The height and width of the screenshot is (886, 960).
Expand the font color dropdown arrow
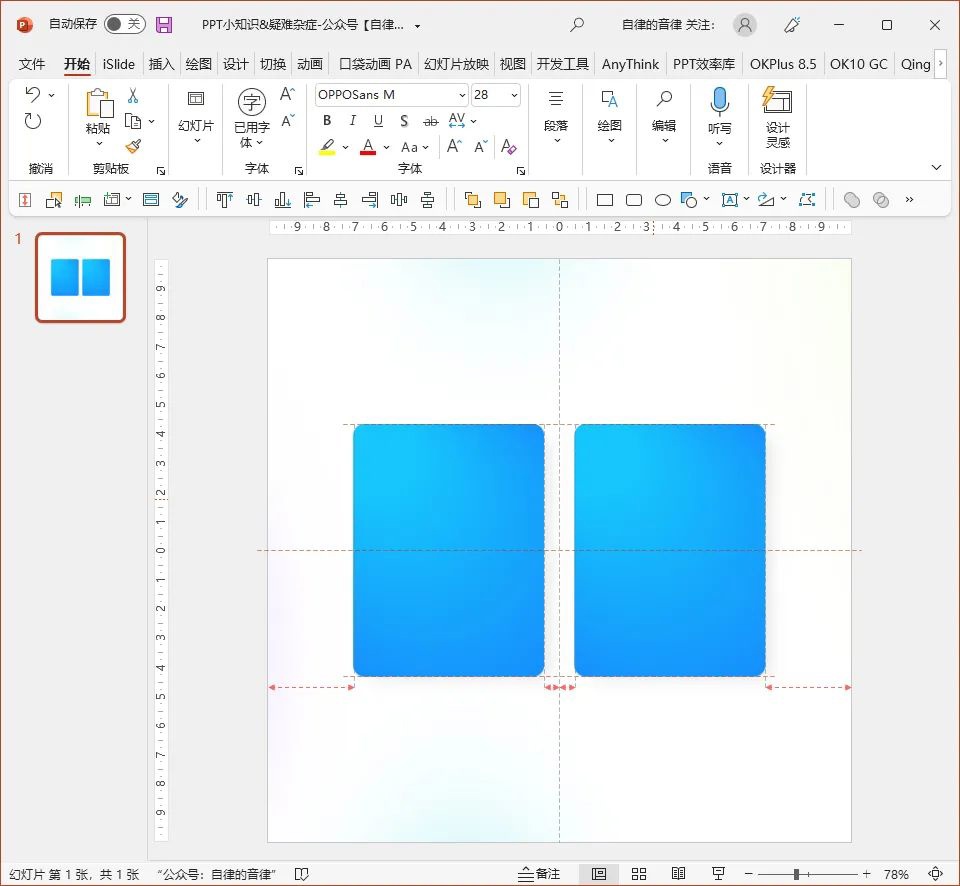click(387, 147)
